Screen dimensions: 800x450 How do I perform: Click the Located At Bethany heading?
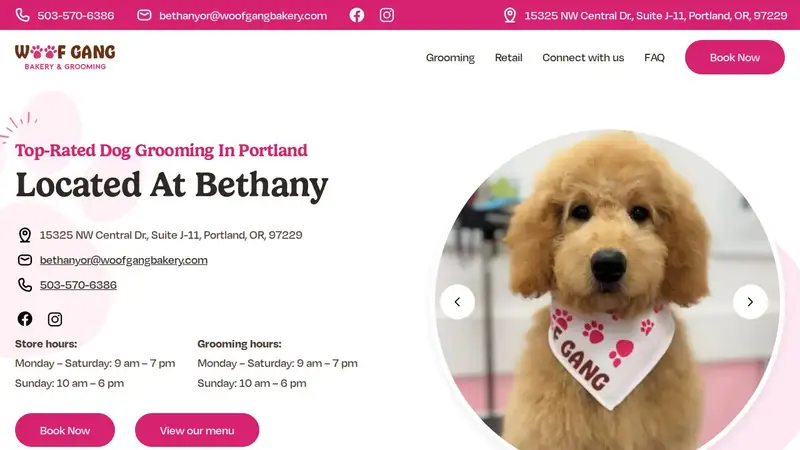[172, 185]
